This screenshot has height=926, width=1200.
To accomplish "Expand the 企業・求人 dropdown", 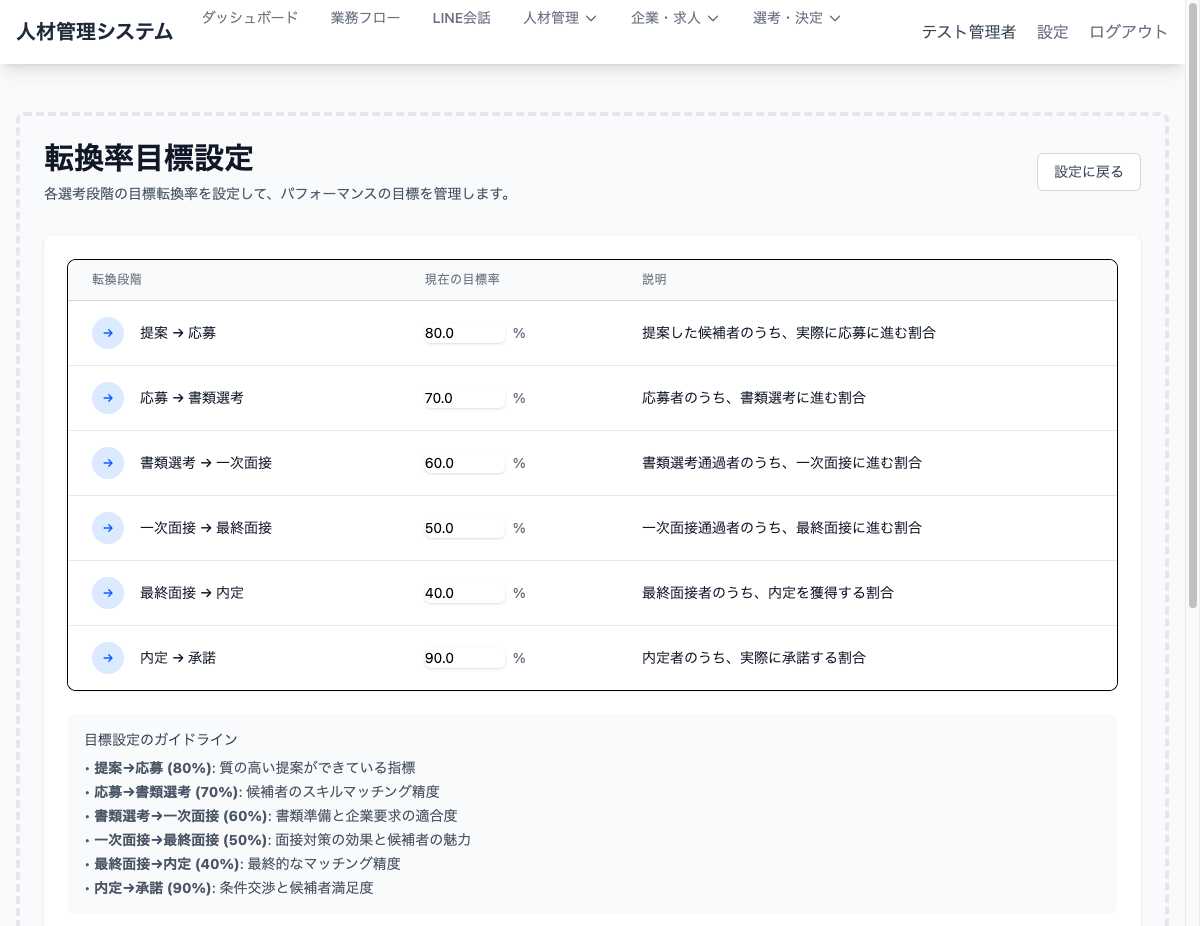I will 675,17.
